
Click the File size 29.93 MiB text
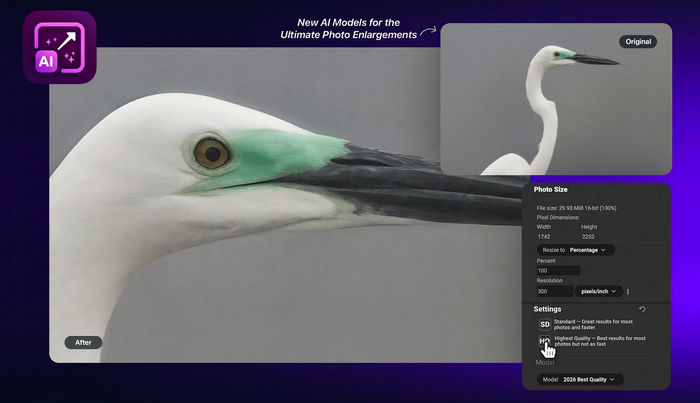pos(576,208)
